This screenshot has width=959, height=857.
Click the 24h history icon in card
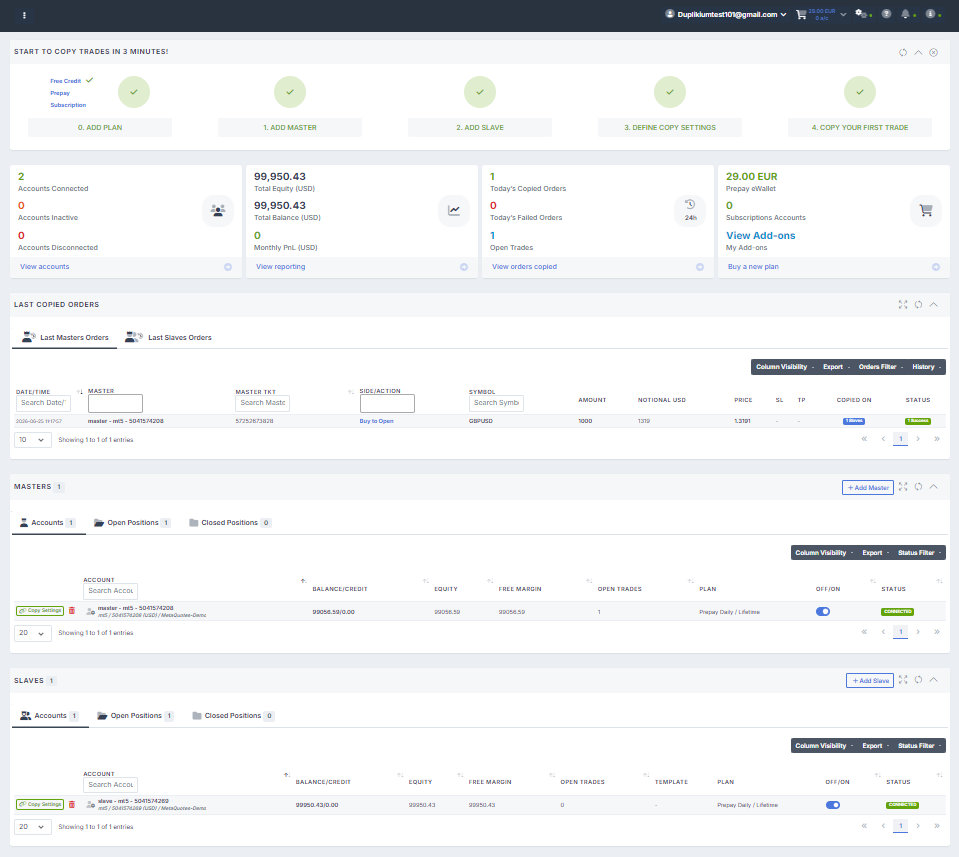click(690, 210)
